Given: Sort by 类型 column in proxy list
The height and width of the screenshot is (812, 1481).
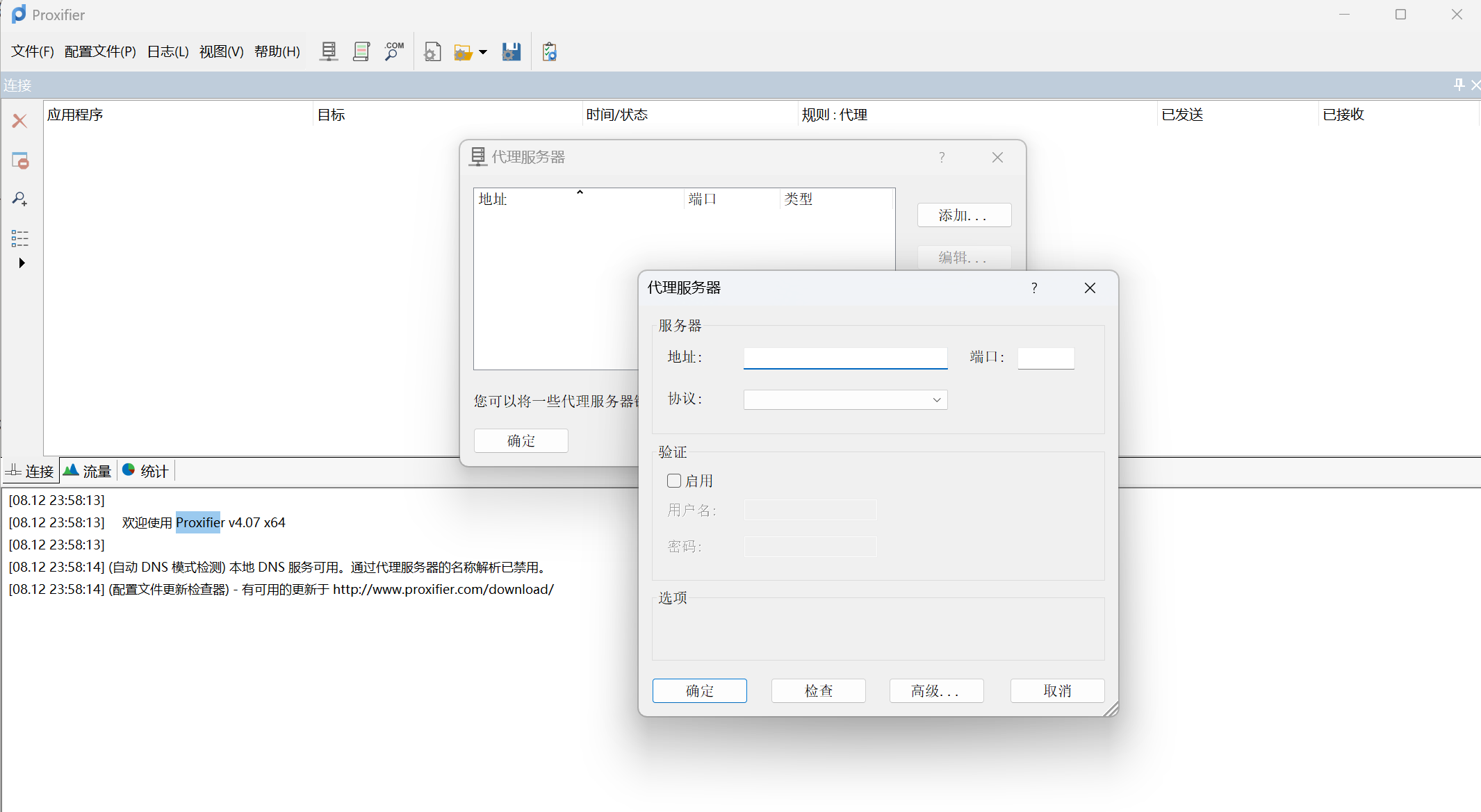Looking at the screenshot, I should tap(836, 199).
